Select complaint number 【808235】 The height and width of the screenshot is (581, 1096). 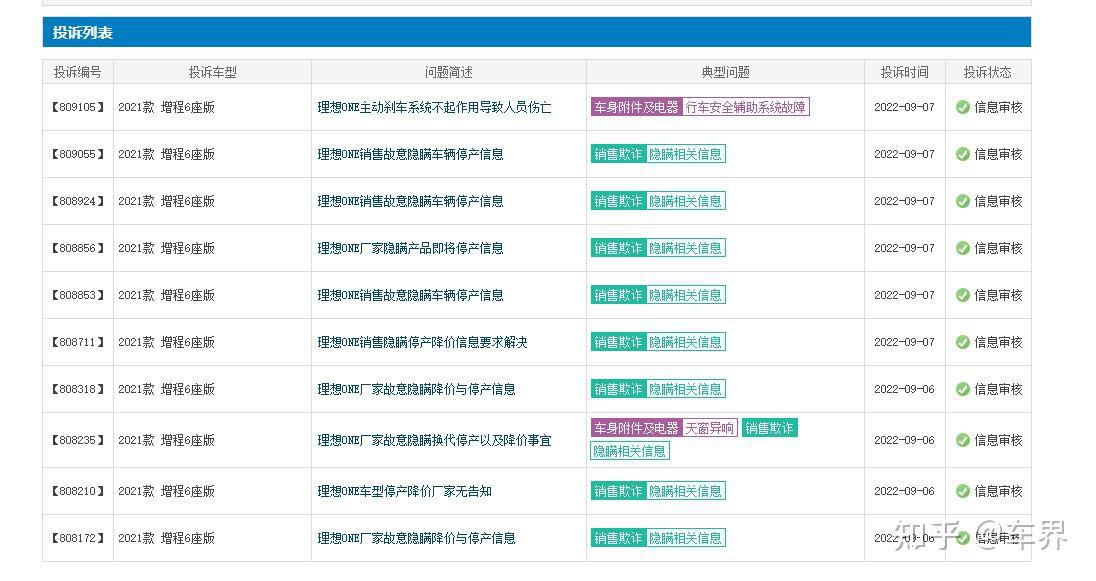click(x=78, y=440)
